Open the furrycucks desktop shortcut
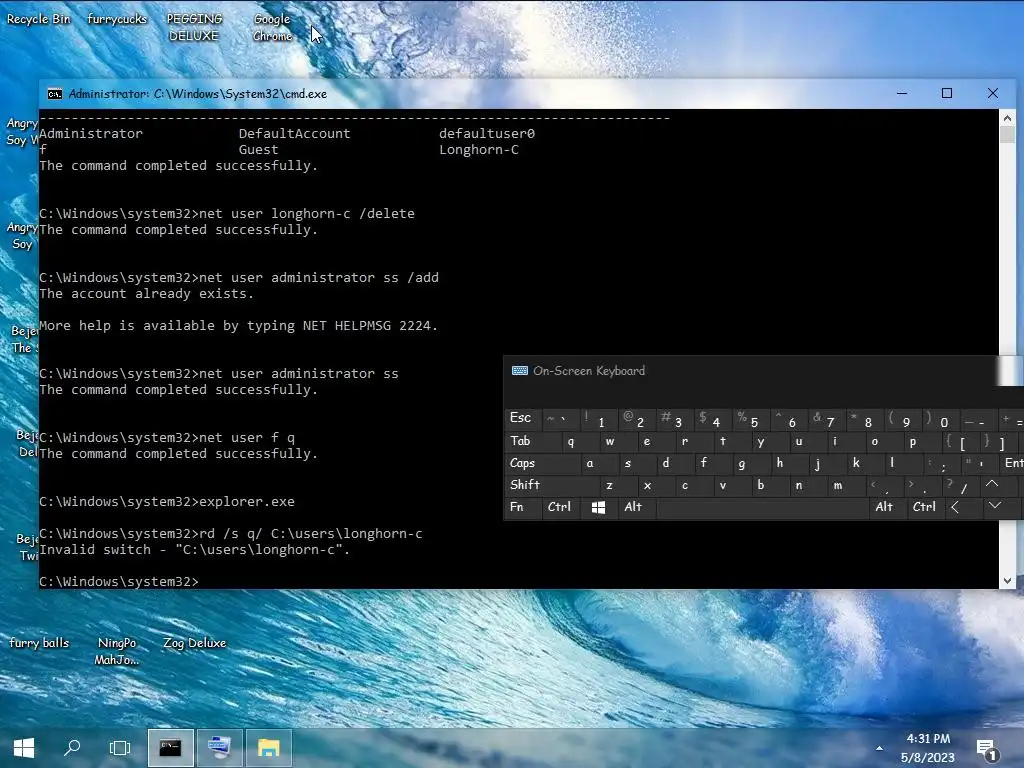Viewport: 1024px width, 768px height. click(117, 19)
